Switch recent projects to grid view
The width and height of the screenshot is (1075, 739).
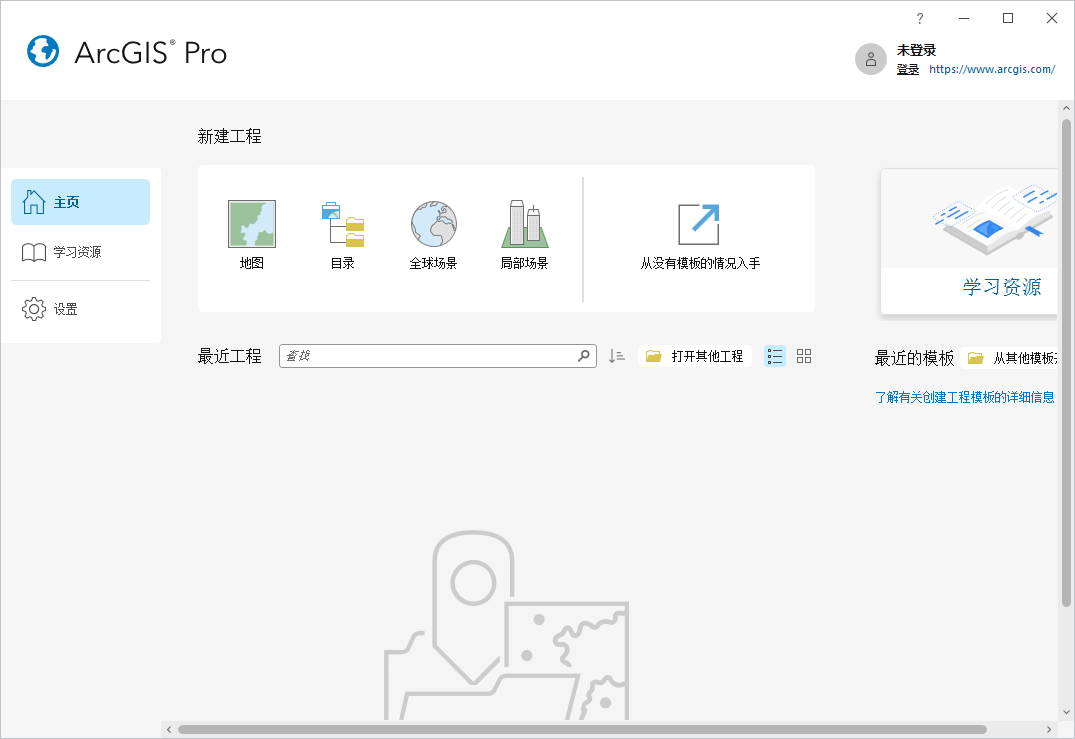coord(803,355)
